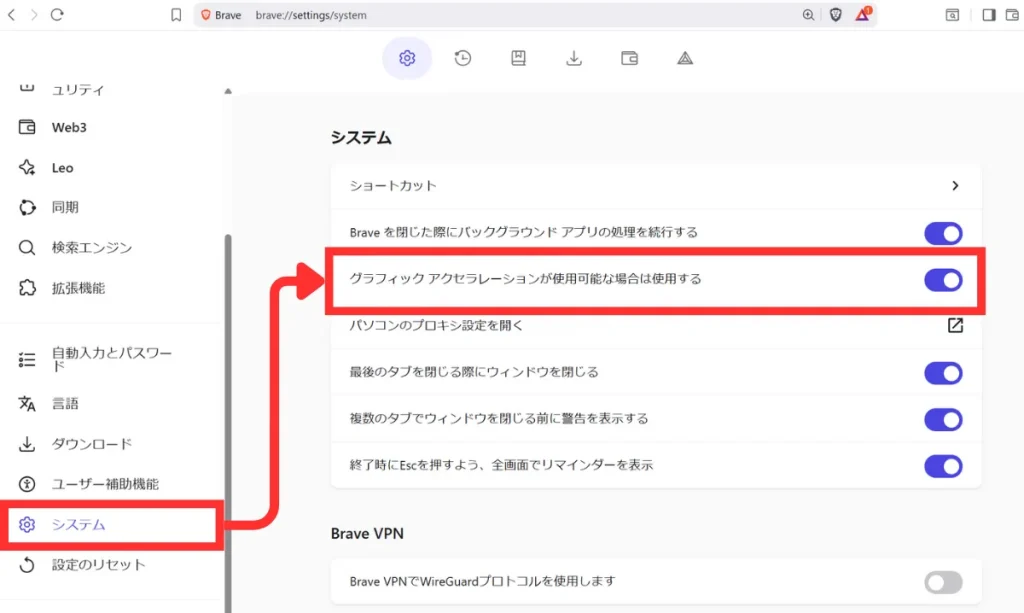Viewport: 1024px width, 613px height.
Task: Click the zoom icon in the address bar
Action: (x=808, y=15)
